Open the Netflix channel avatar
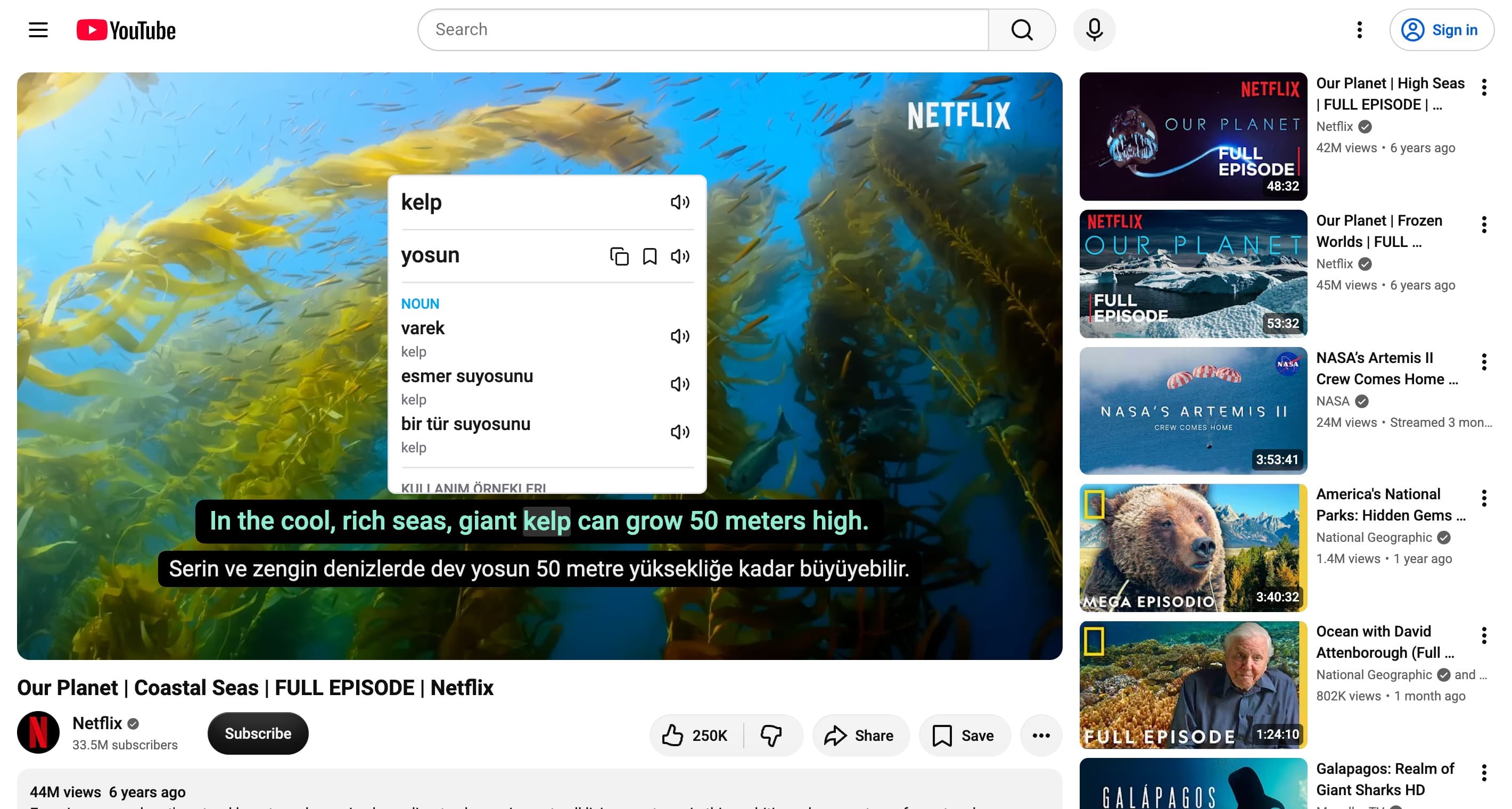 (38, 733)
